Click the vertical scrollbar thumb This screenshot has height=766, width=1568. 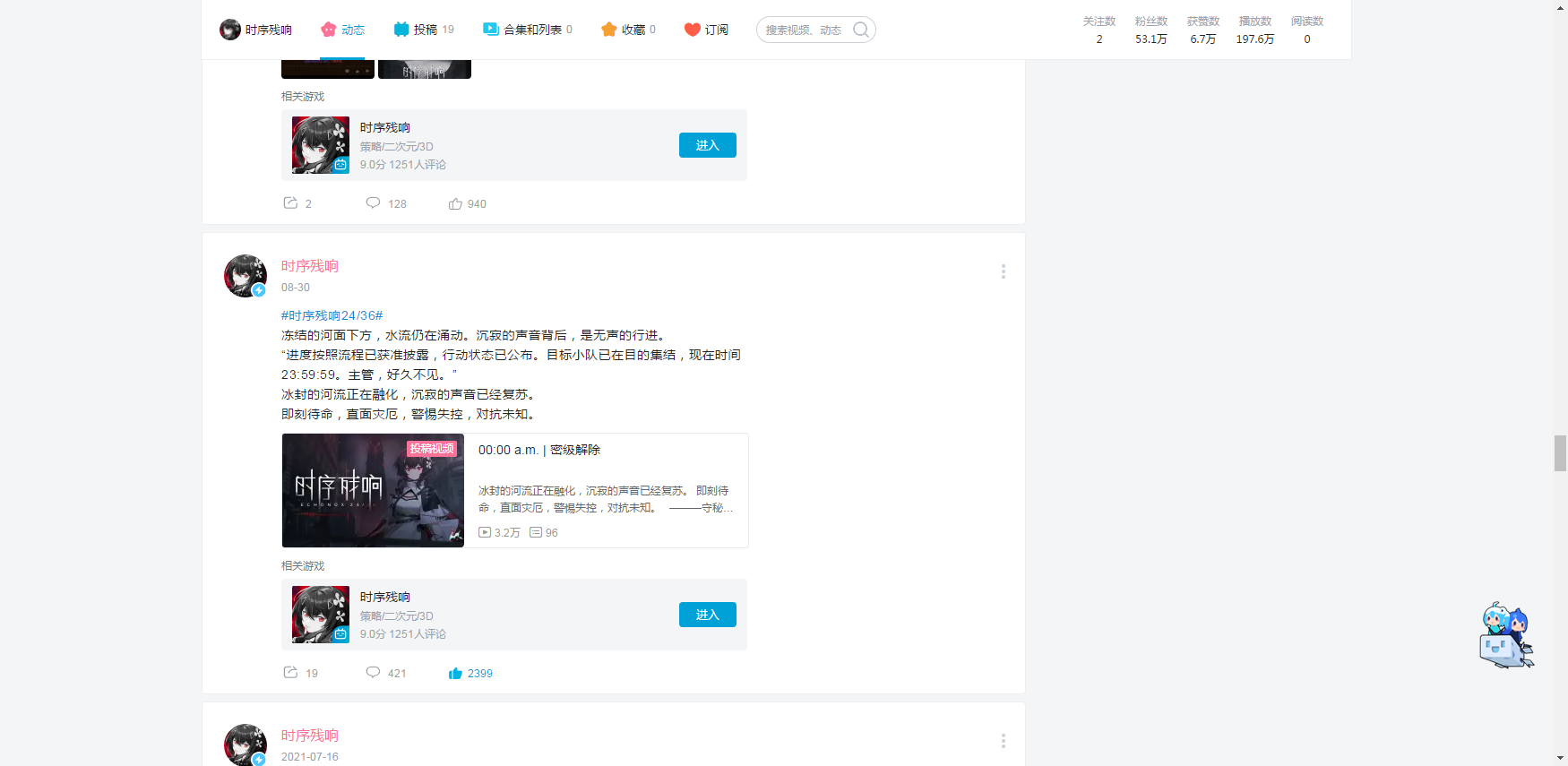(1560, 452)
